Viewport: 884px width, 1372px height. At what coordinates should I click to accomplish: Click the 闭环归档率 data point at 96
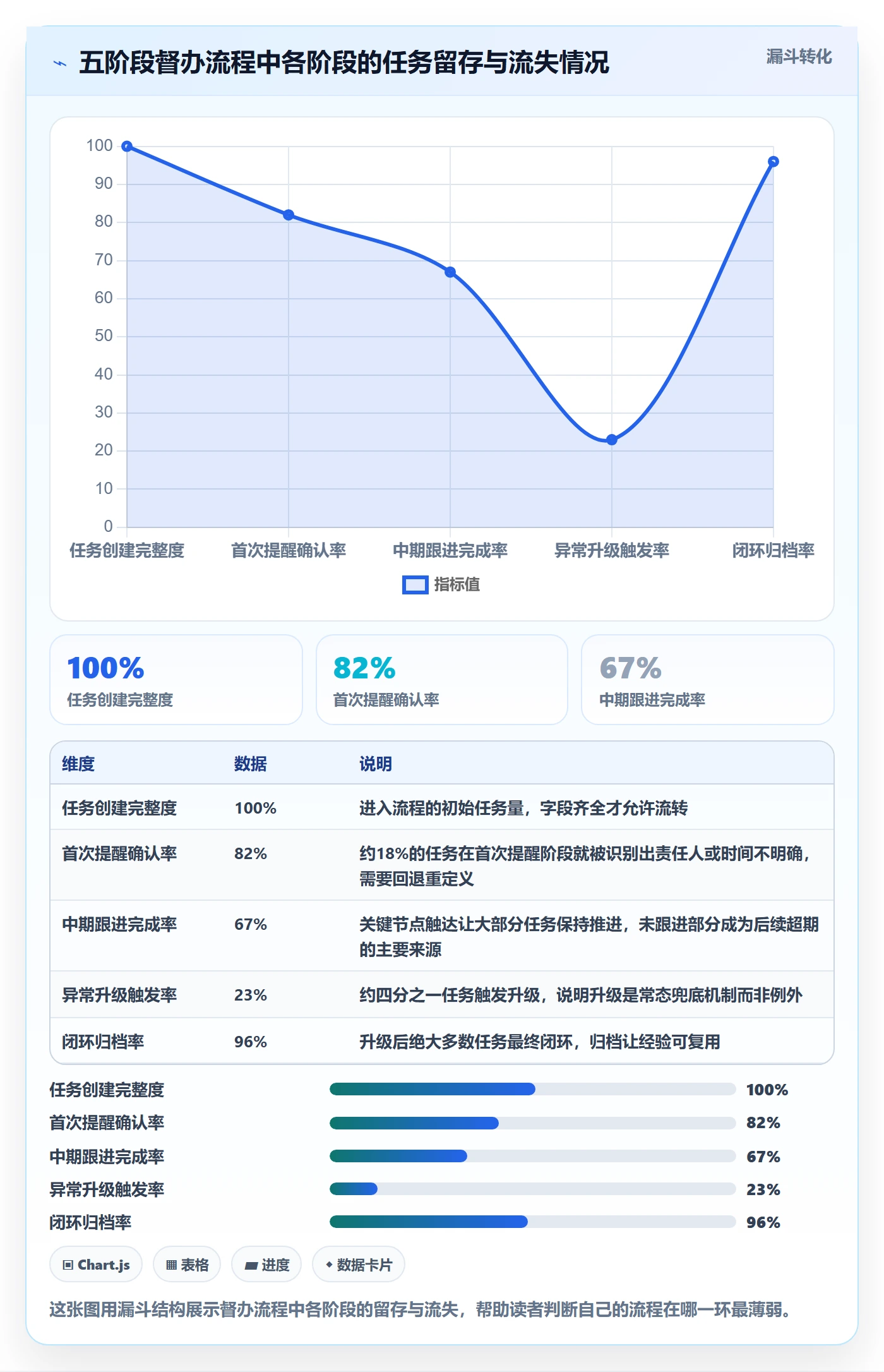pos(773,162)
